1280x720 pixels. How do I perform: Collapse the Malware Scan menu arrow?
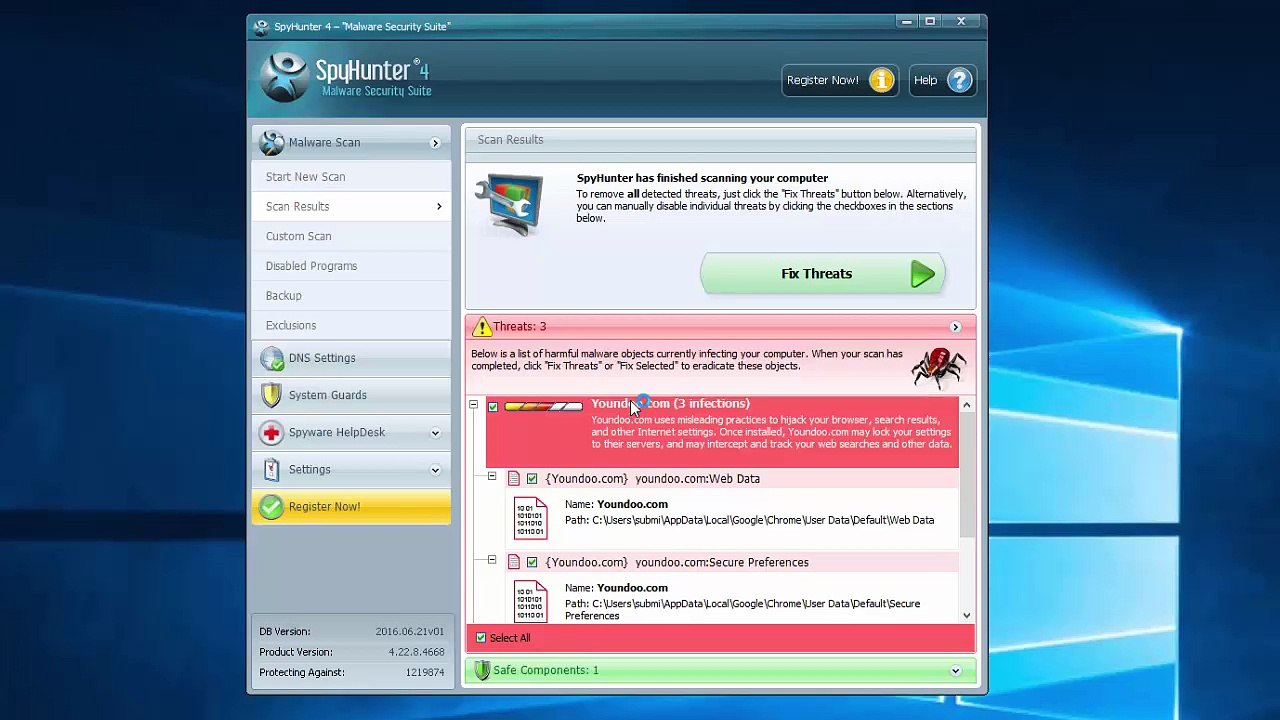tap(435, 143)
